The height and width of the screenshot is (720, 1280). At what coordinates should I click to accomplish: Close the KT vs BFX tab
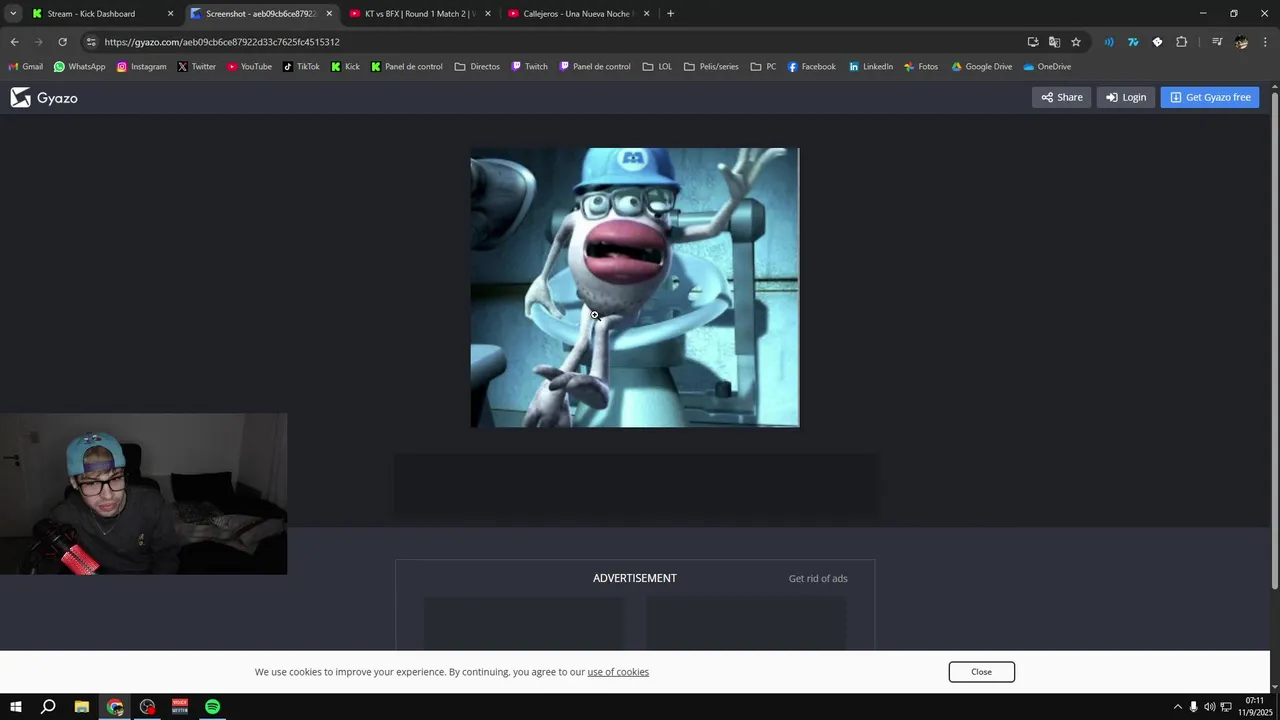click(488, 14)
